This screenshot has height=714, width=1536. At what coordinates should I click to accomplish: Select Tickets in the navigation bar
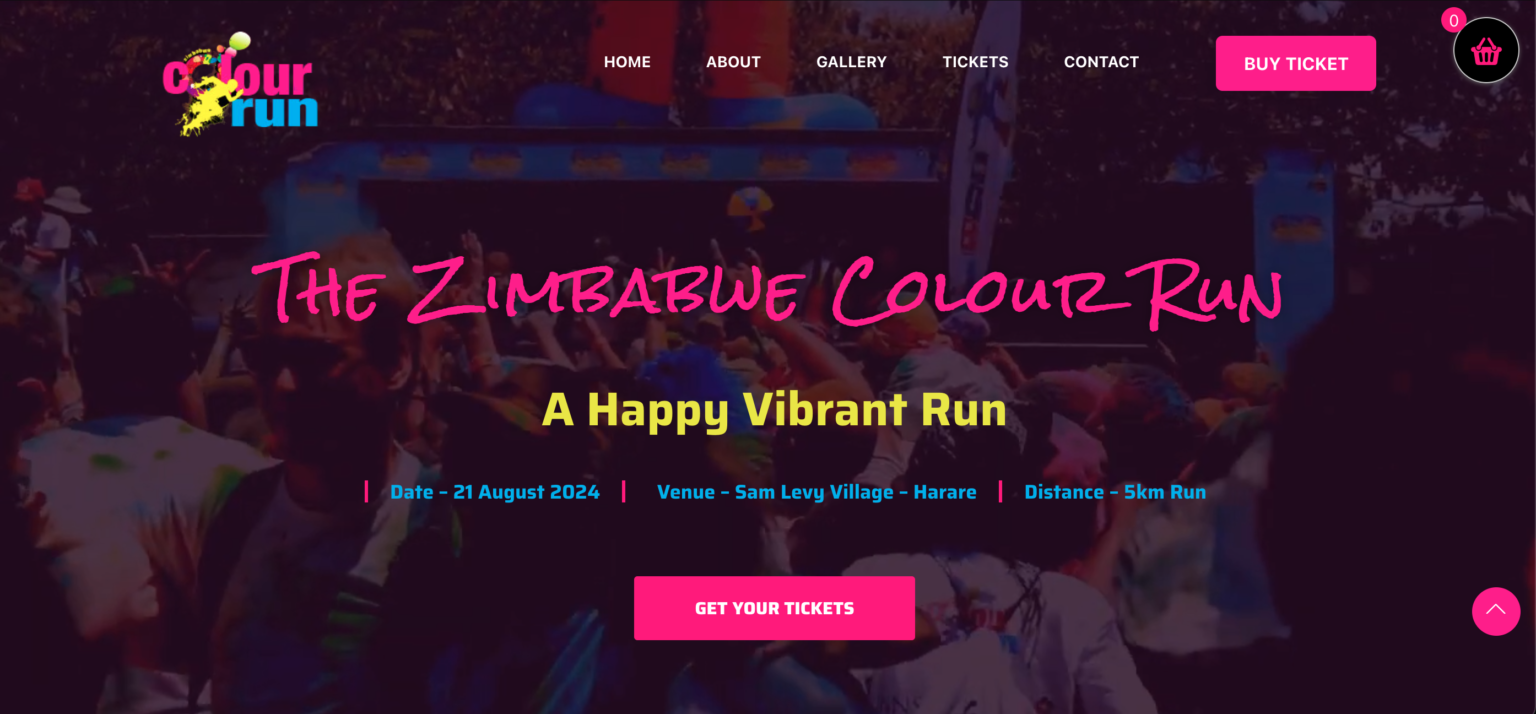coord(975,62)
